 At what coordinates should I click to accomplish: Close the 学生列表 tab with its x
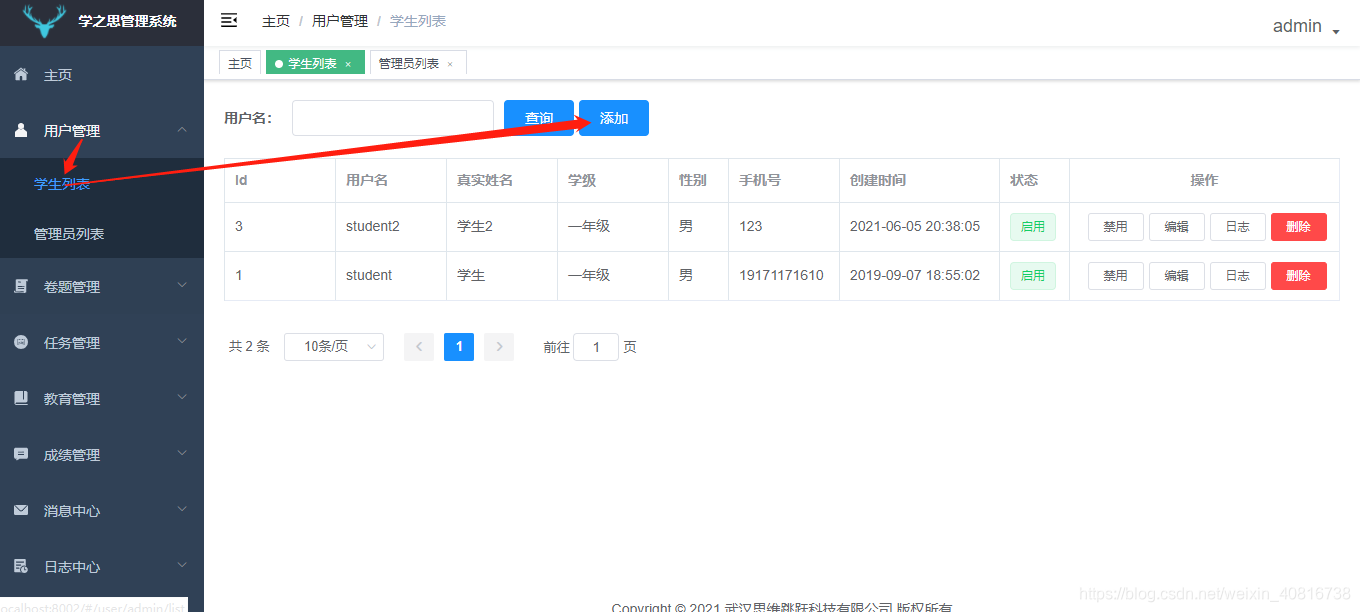tap(348, 64)
